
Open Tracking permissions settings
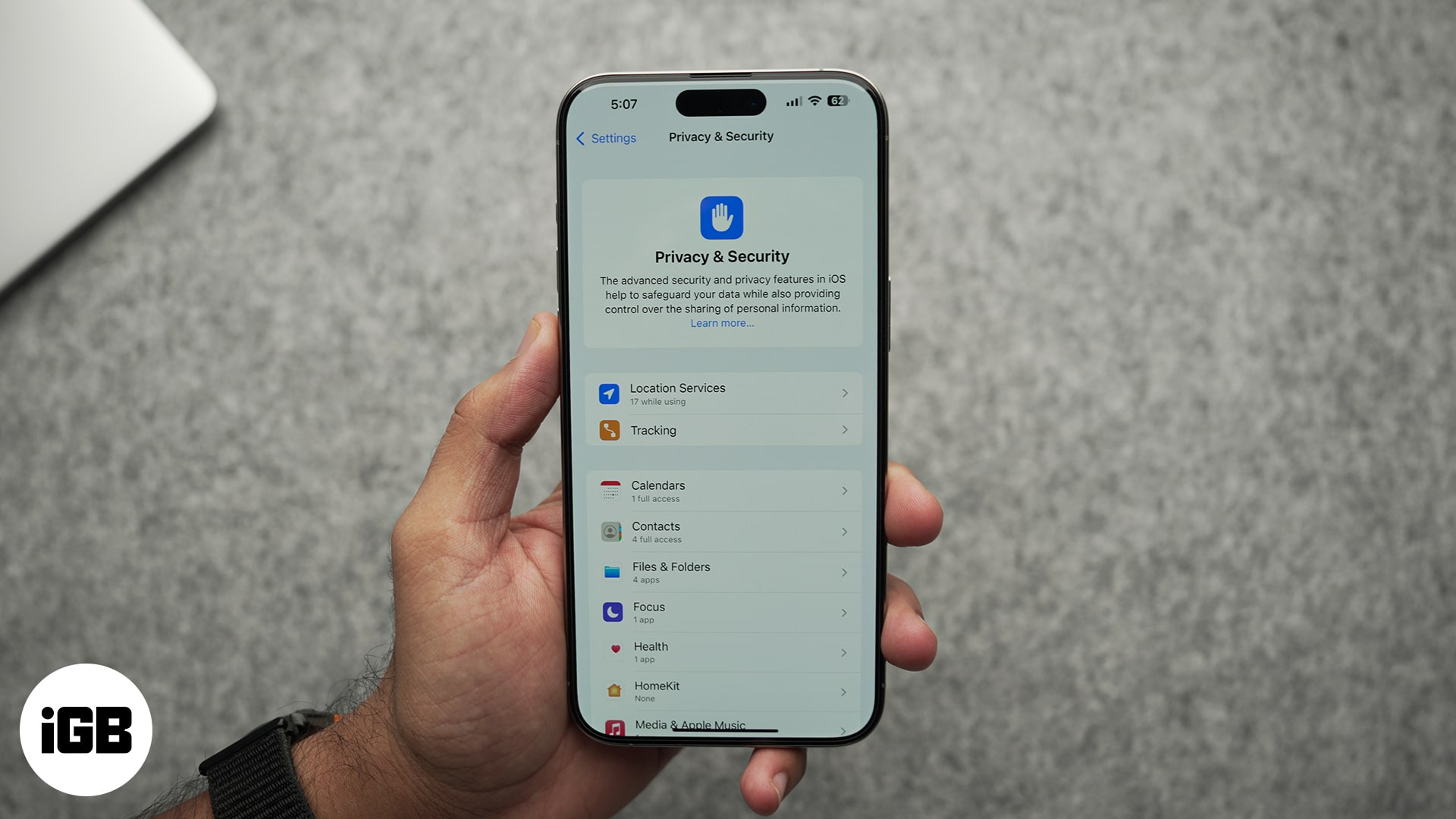coord(723,430)
